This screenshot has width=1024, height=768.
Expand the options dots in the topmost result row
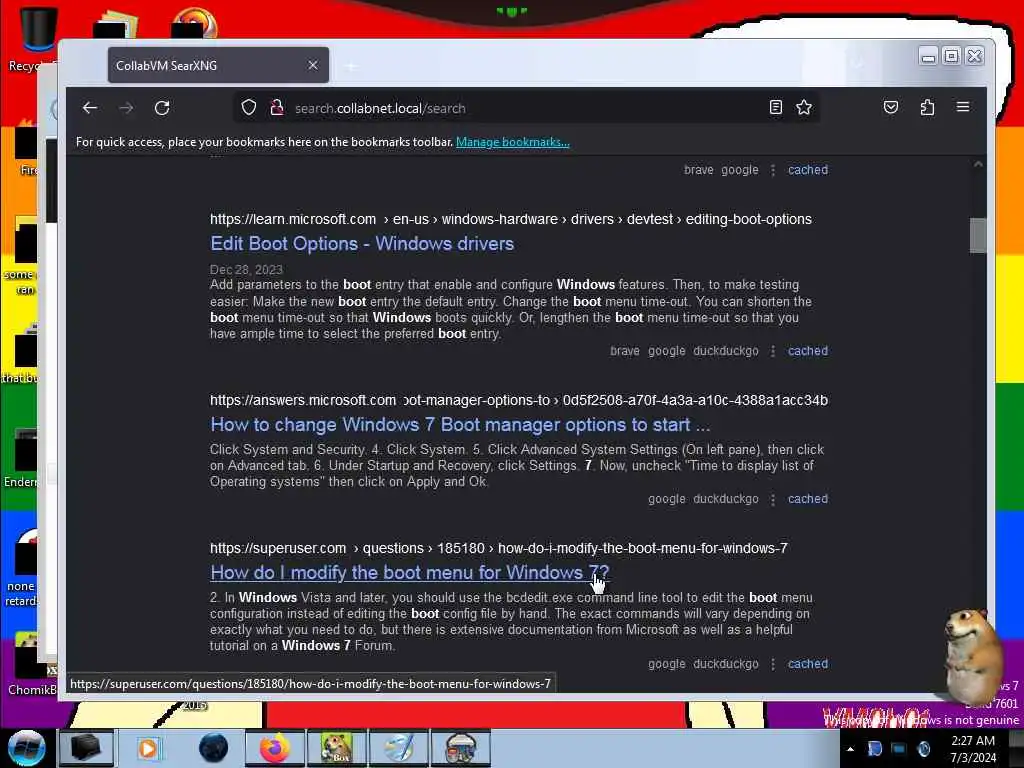[x=773, y=170]
